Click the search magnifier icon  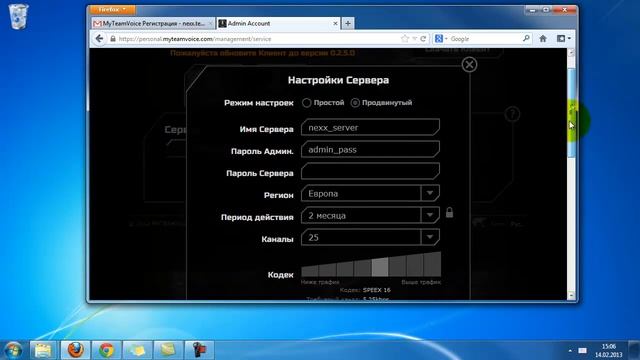click(x=526, y=38)
